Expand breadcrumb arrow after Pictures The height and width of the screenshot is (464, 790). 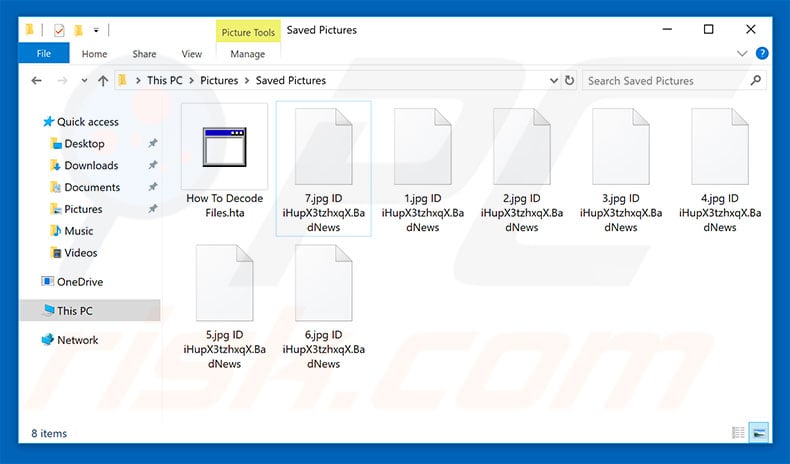coord(247,81)
